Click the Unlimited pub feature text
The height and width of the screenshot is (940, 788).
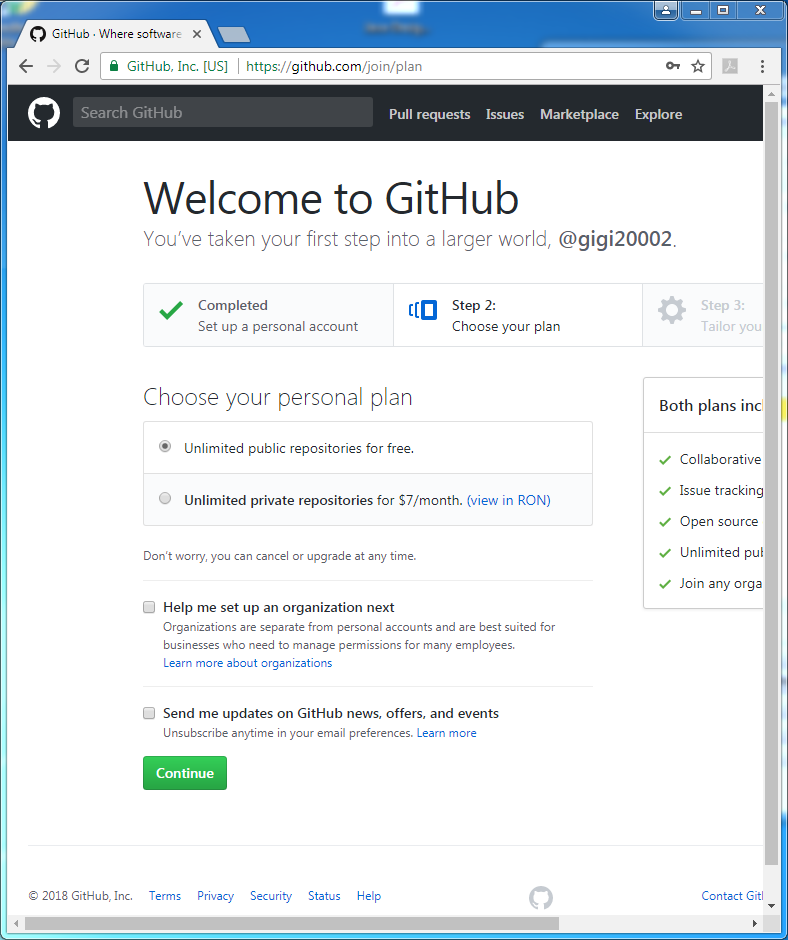pyautogui.click(x=721, y=552)
